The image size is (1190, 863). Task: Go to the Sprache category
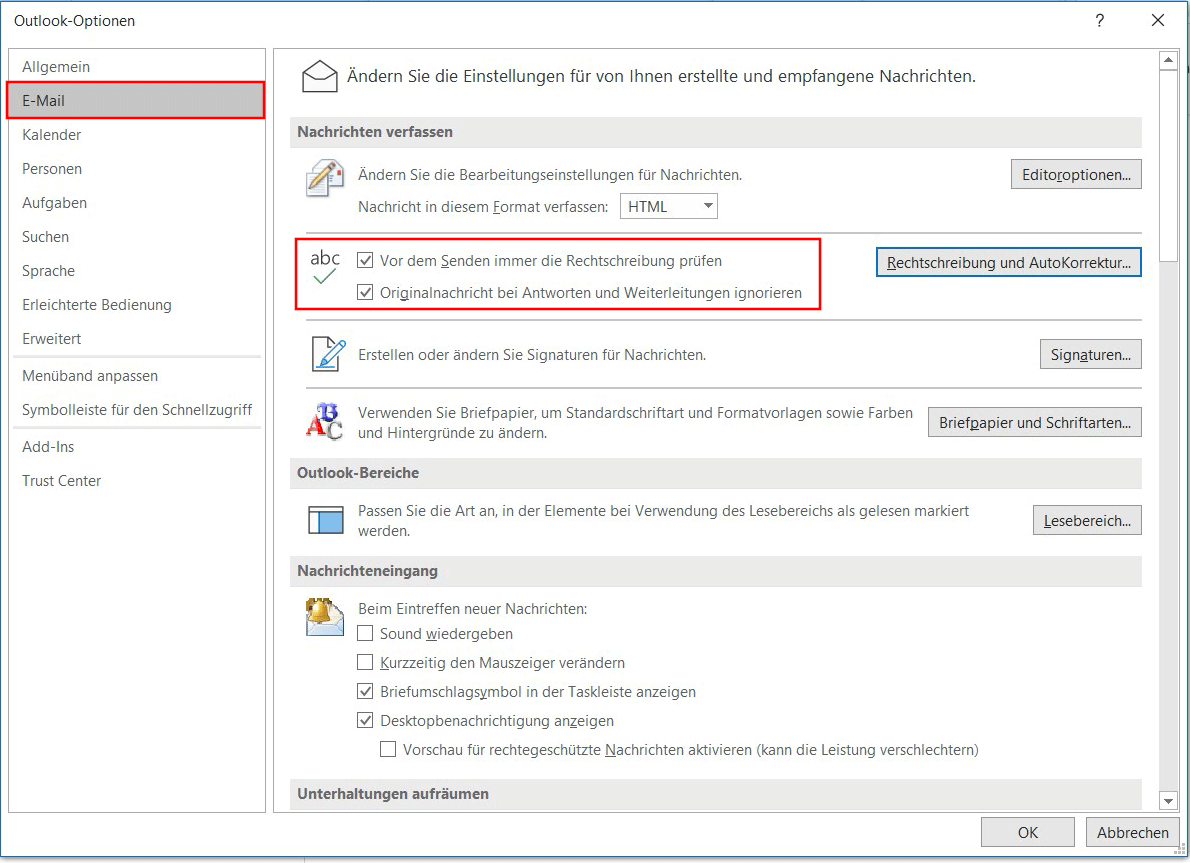click(137, 271)
